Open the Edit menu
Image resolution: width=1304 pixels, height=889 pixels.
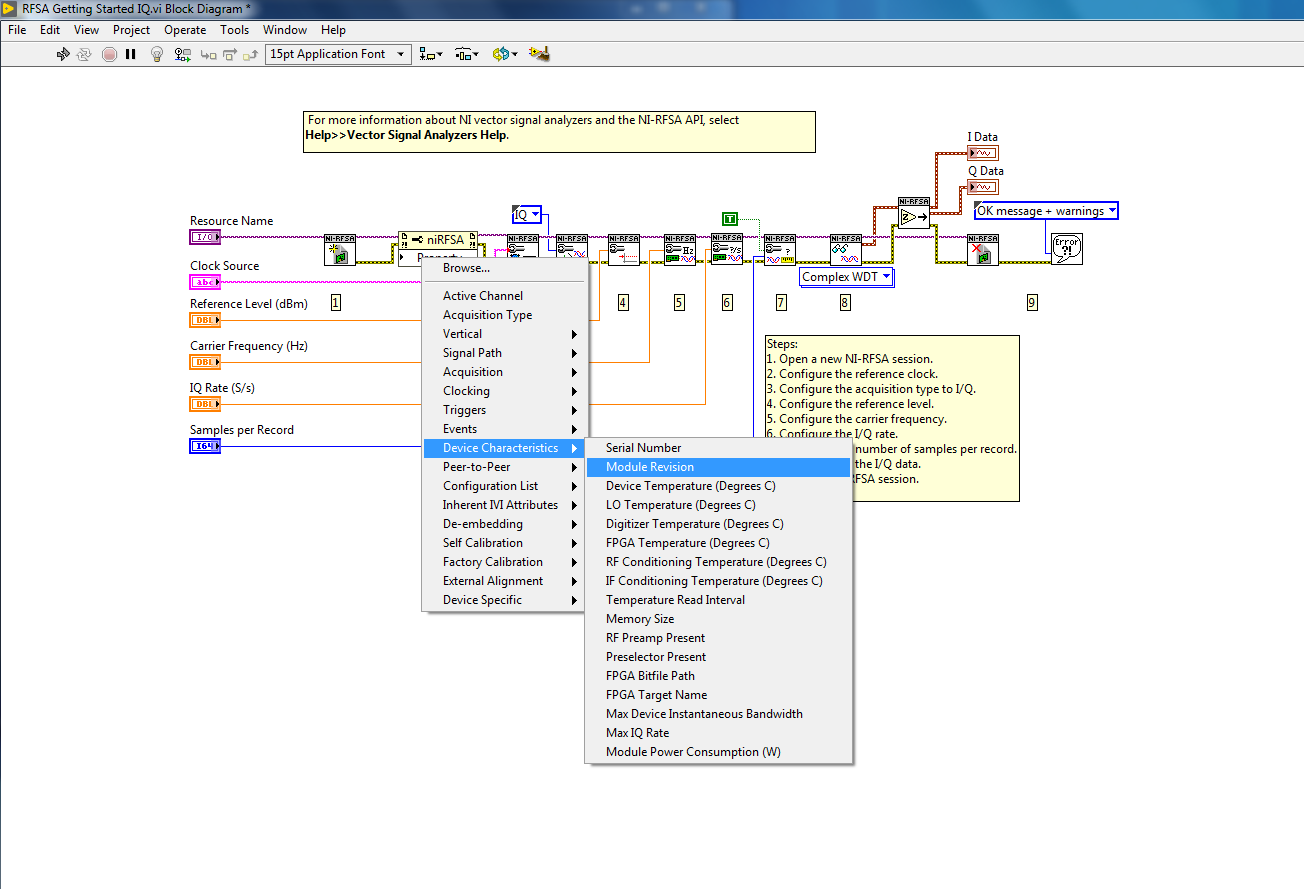pyautogui.click(x=50, y=30)
